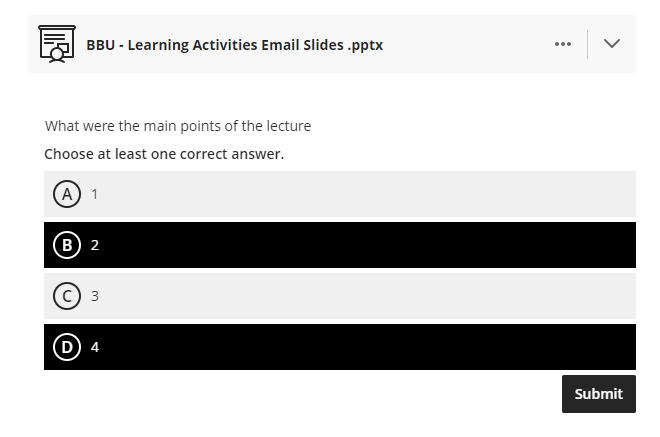Open BBU Learning Activities Email Slides file title
This screenshot has width=660, height=437.
click(x=235, y=45)
